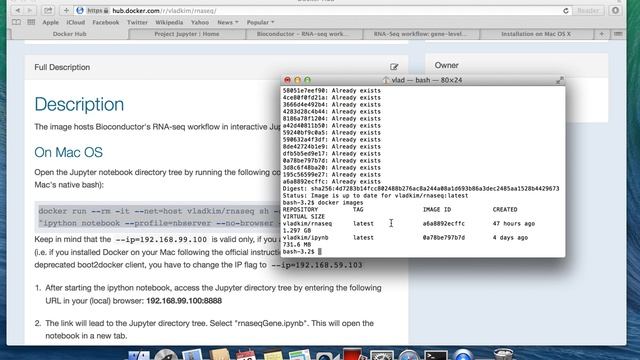Image resolution: width=640 pixels, height=360 pixels.
Task: Enter full screen using the terminal window's arrows icon
Action: point(560,80)
